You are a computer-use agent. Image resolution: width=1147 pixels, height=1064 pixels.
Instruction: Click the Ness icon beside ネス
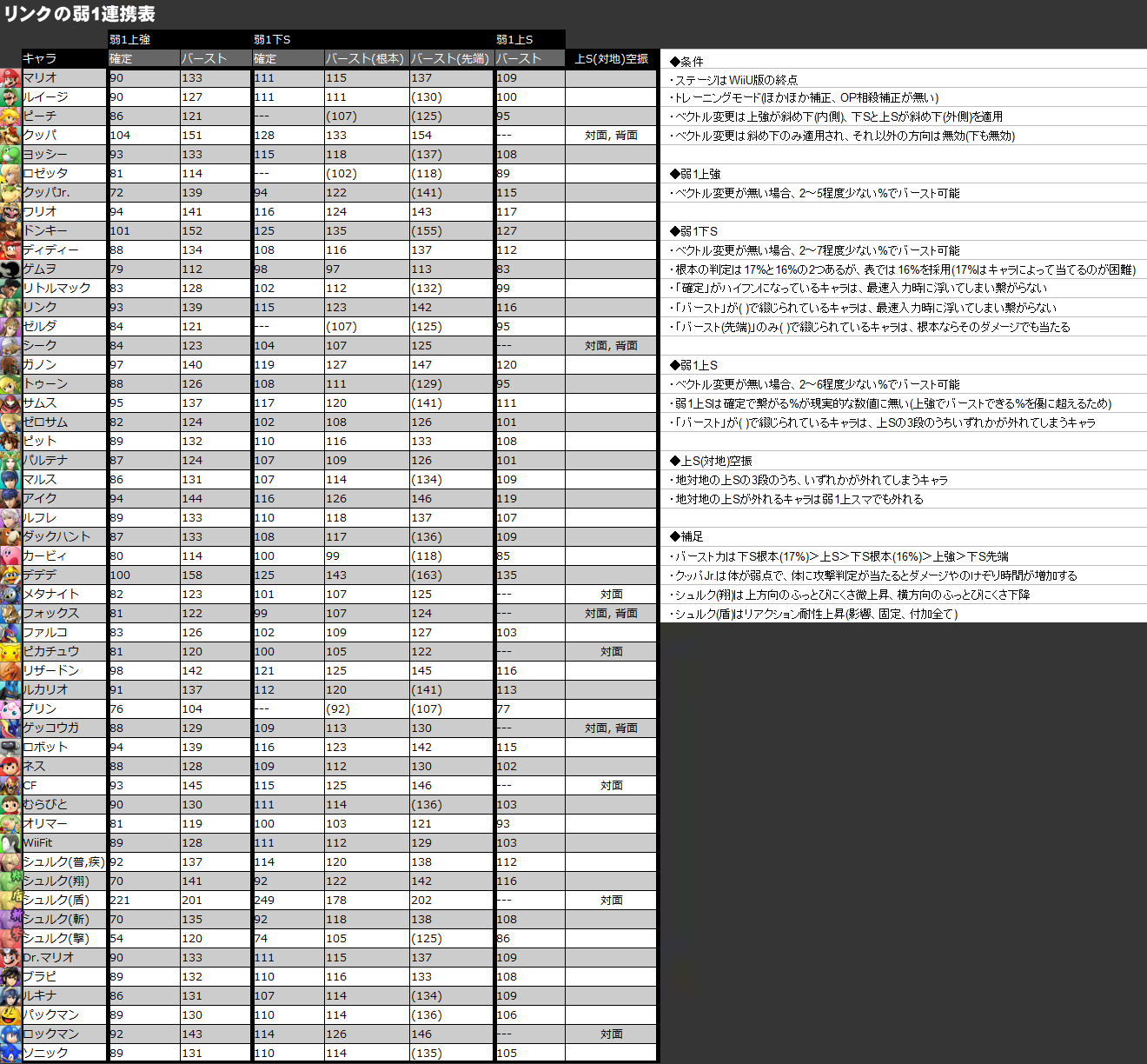[10, 766]
